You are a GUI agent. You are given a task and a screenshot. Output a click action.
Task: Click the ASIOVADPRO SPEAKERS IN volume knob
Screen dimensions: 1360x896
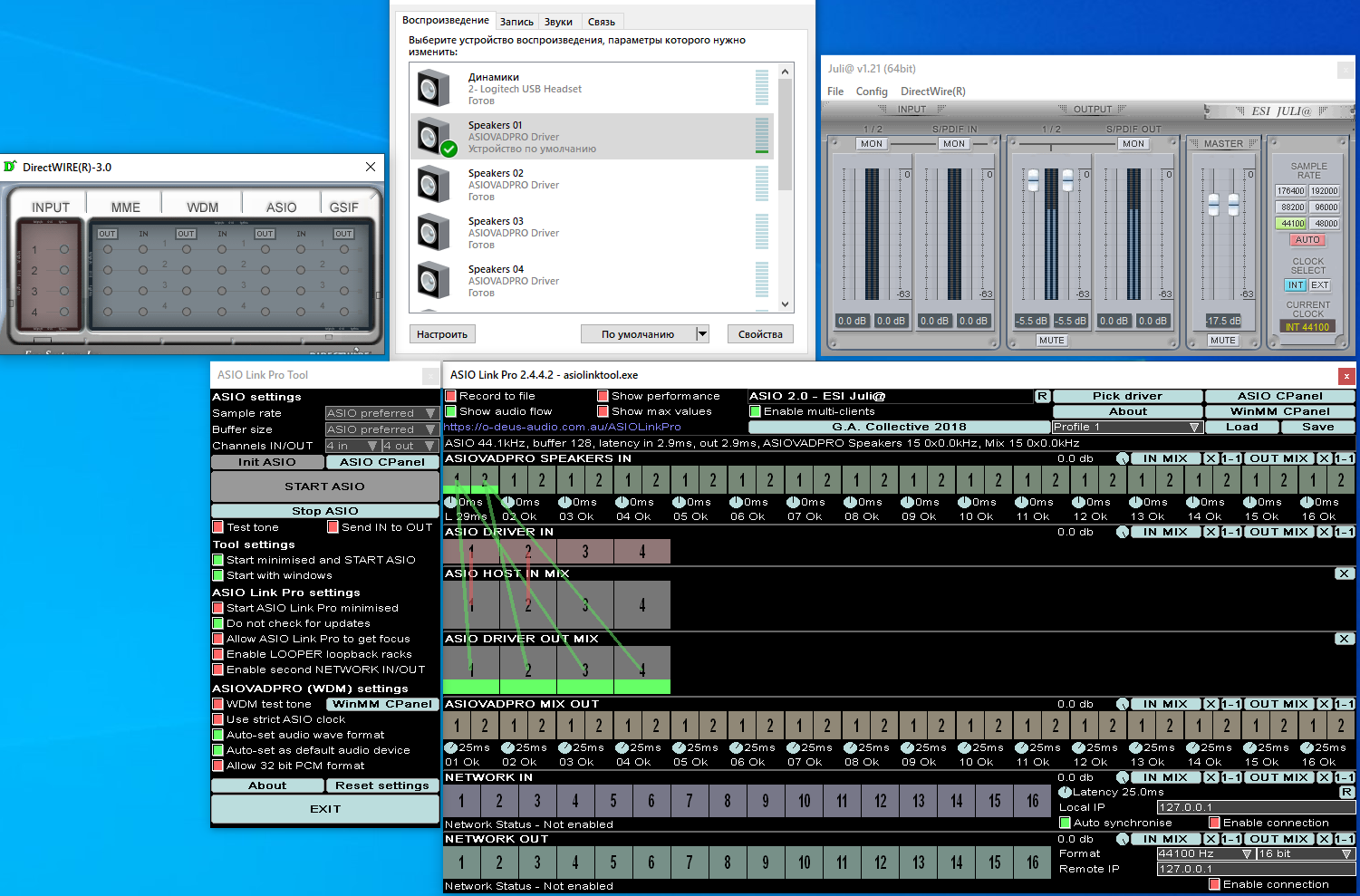(x=1123, y=458)
